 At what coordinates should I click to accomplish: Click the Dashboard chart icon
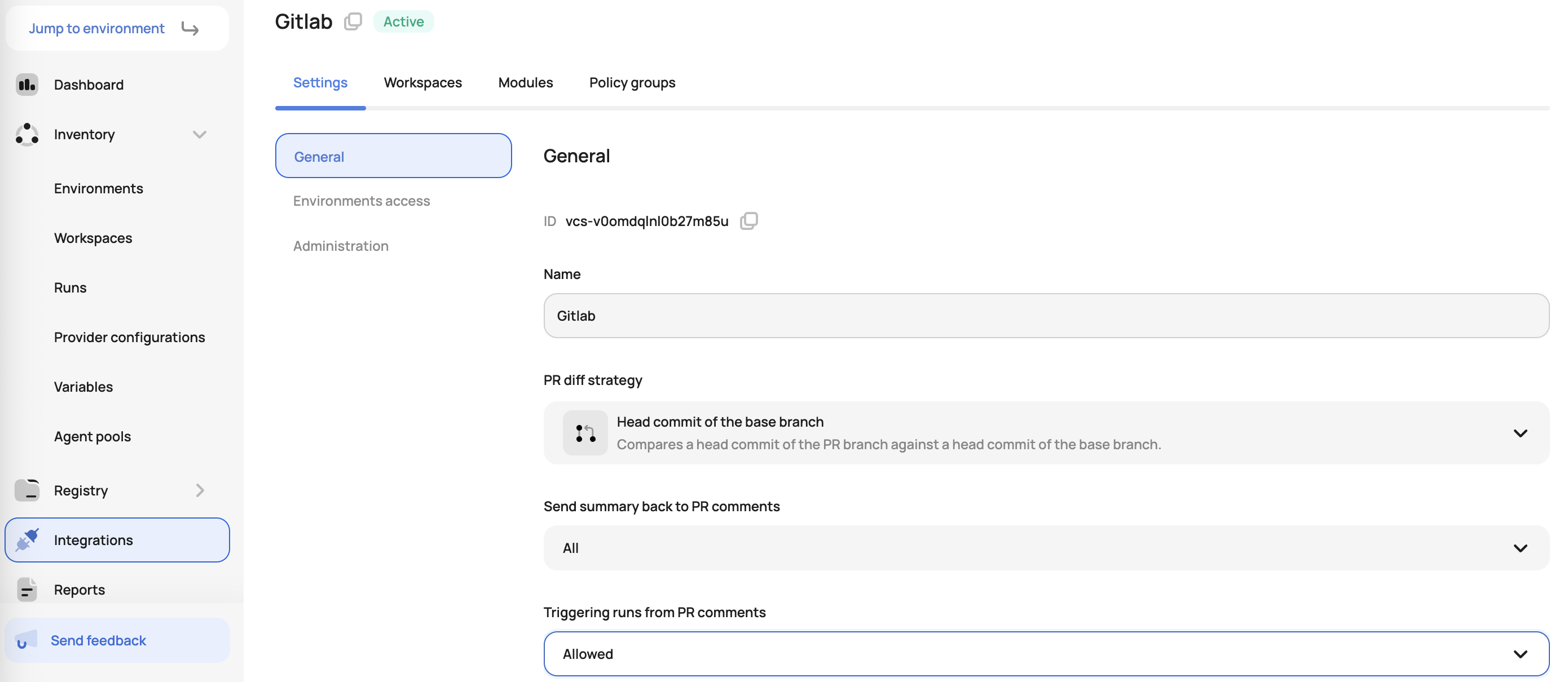click(27, 85)
